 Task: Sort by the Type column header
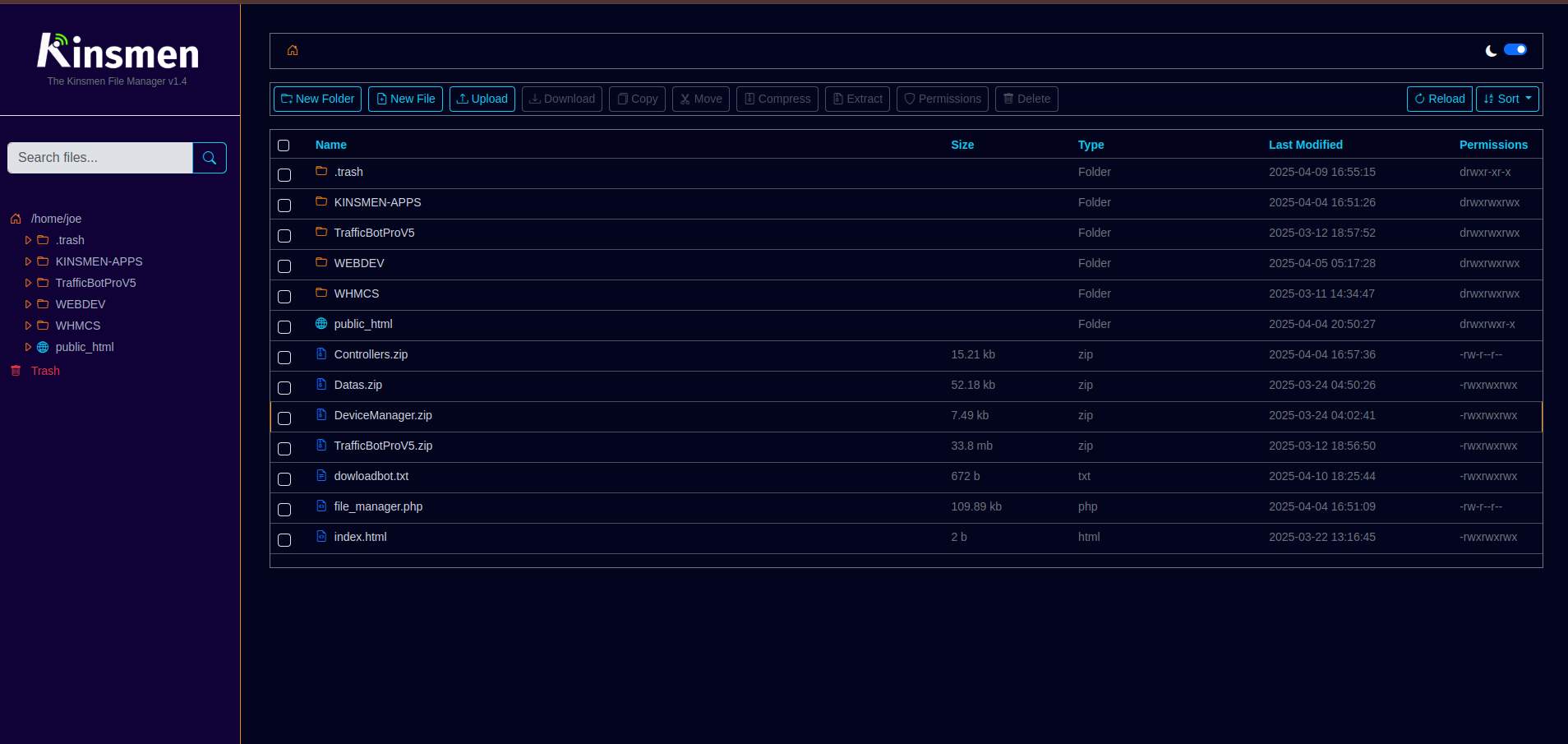tap(1091, 145)
